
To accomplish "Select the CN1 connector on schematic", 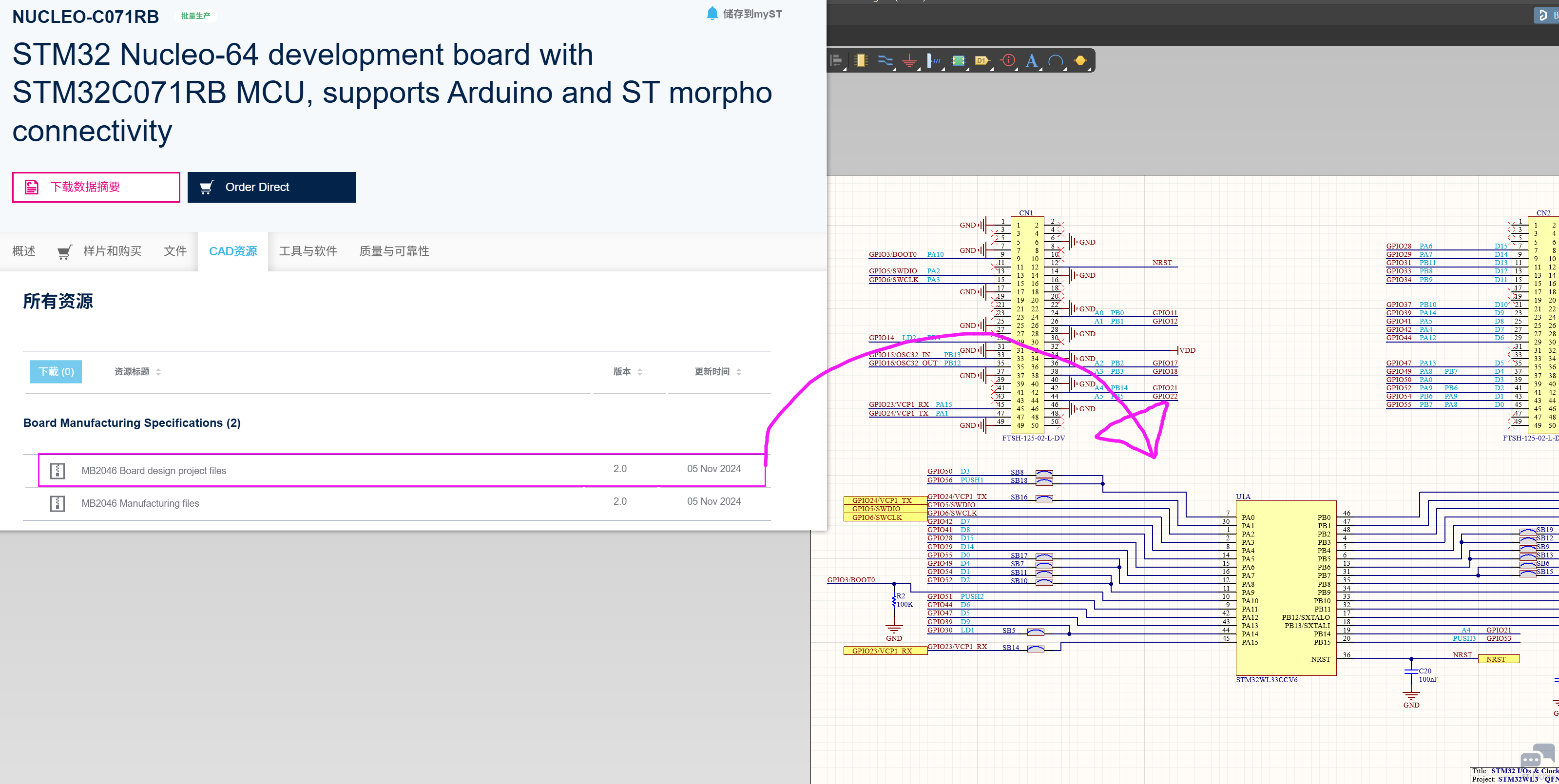I will point(1027,325).
